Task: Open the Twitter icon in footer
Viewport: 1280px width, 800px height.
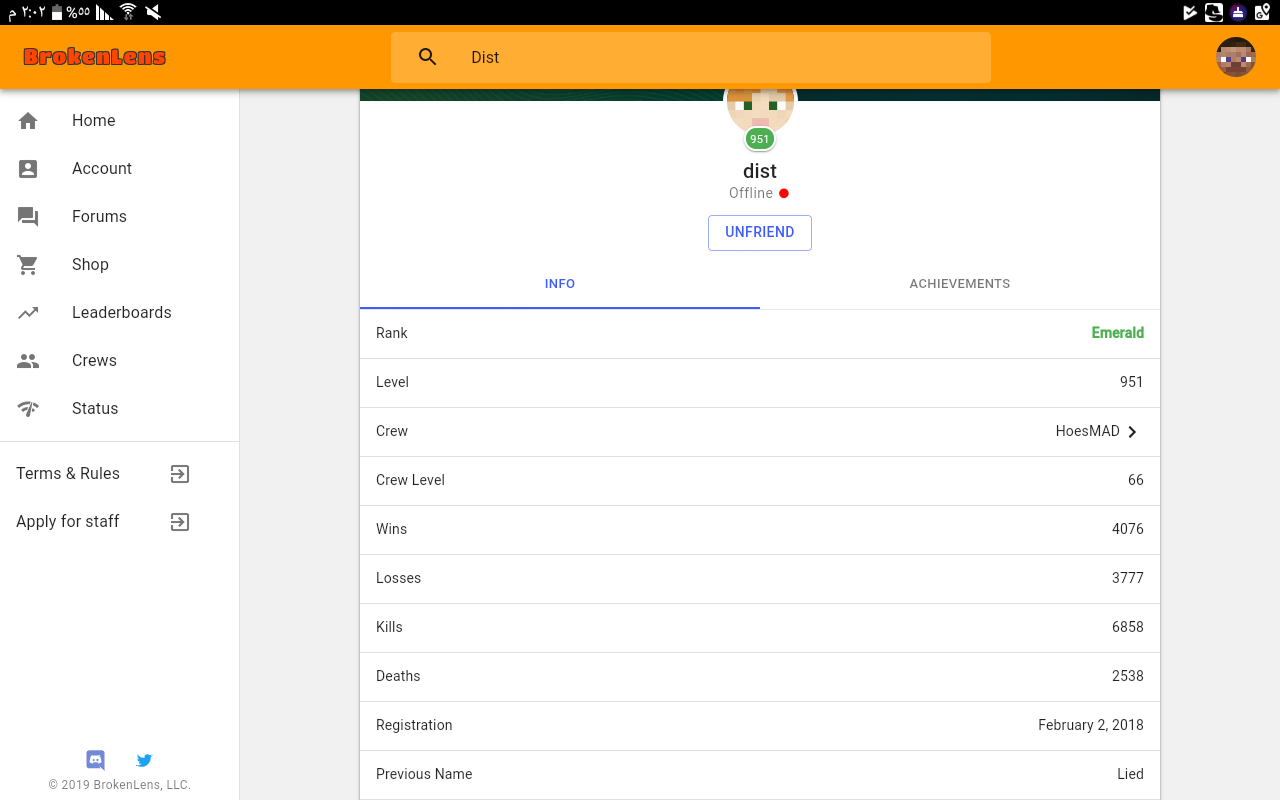Action: pyautogui.click(x=144, y=760)
